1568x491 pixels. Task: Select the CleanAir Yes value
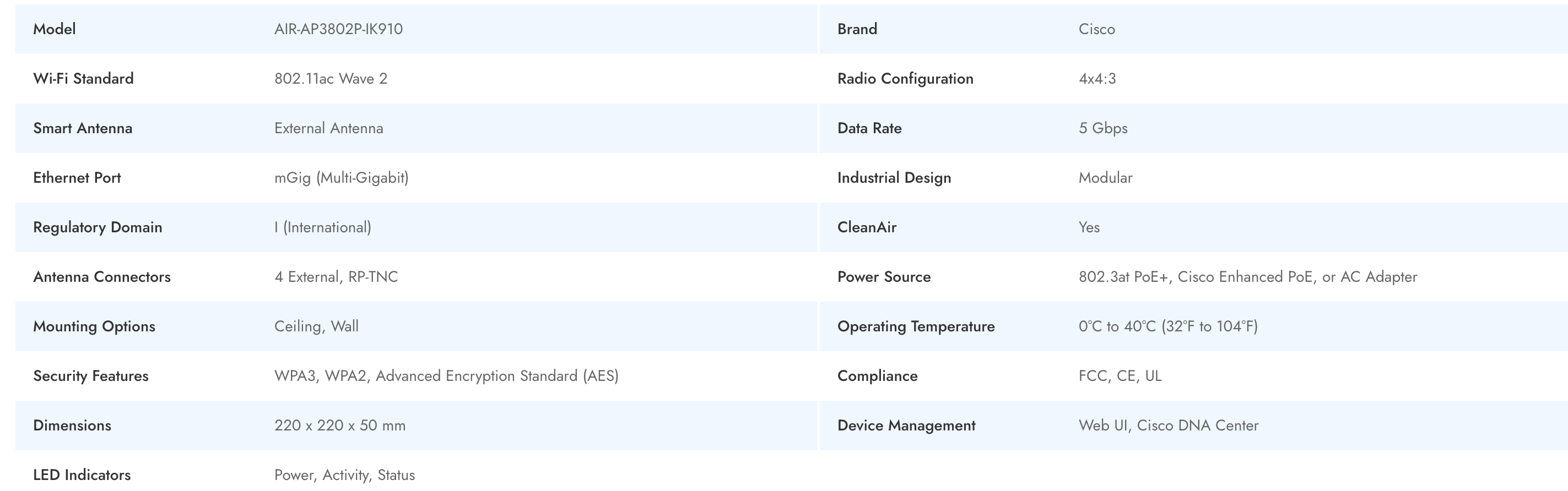[1088, 227]
